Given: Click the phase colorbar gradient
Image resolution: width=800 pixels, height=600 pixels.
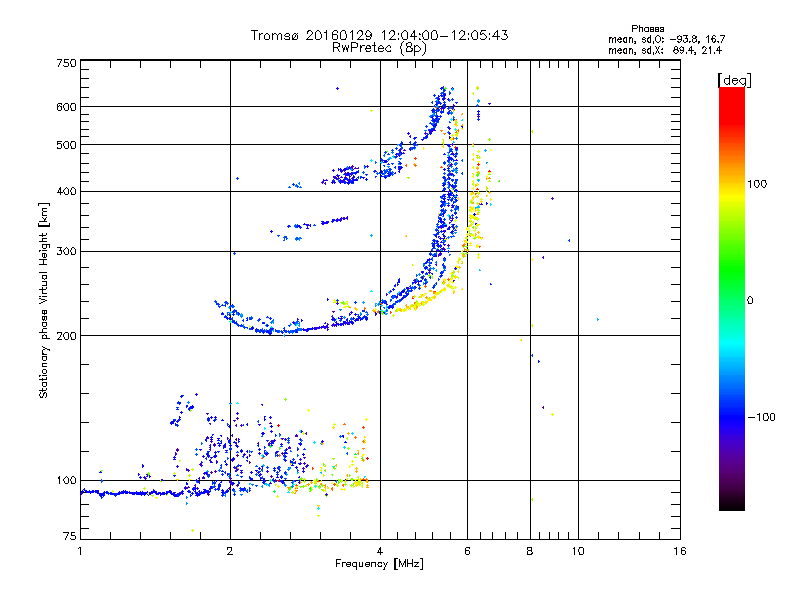Looking at the screenshot, I should tap(732, 298).
